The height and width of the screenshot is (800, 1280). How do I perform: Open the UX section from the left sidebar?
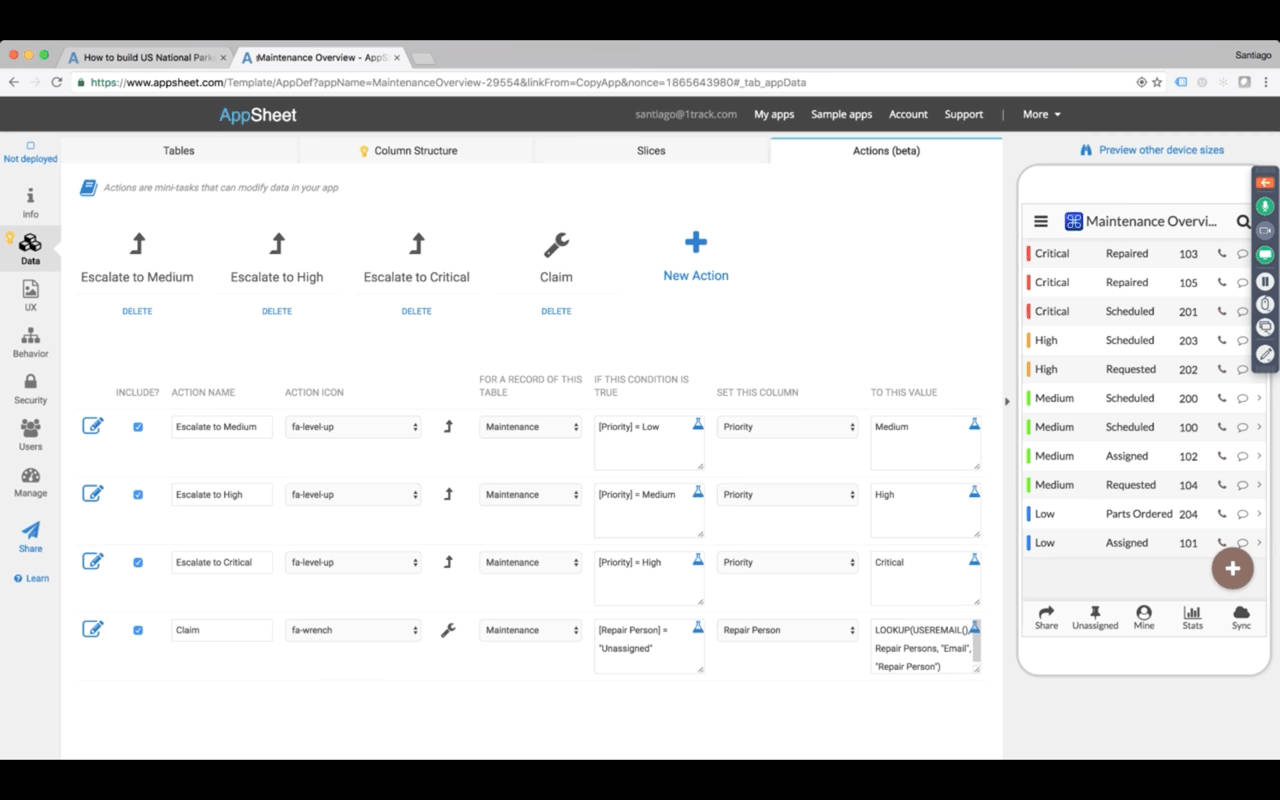29,297
